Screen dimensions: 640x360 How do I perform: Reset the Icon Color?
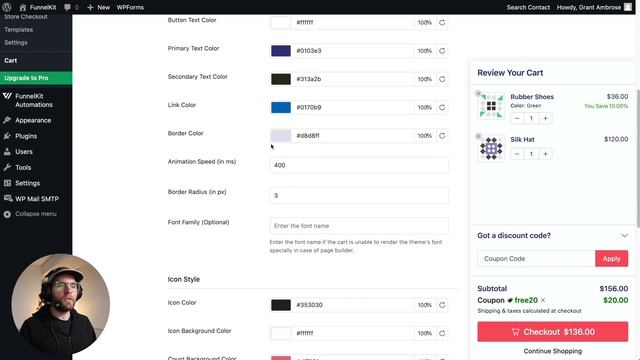(x=442, y=305)
